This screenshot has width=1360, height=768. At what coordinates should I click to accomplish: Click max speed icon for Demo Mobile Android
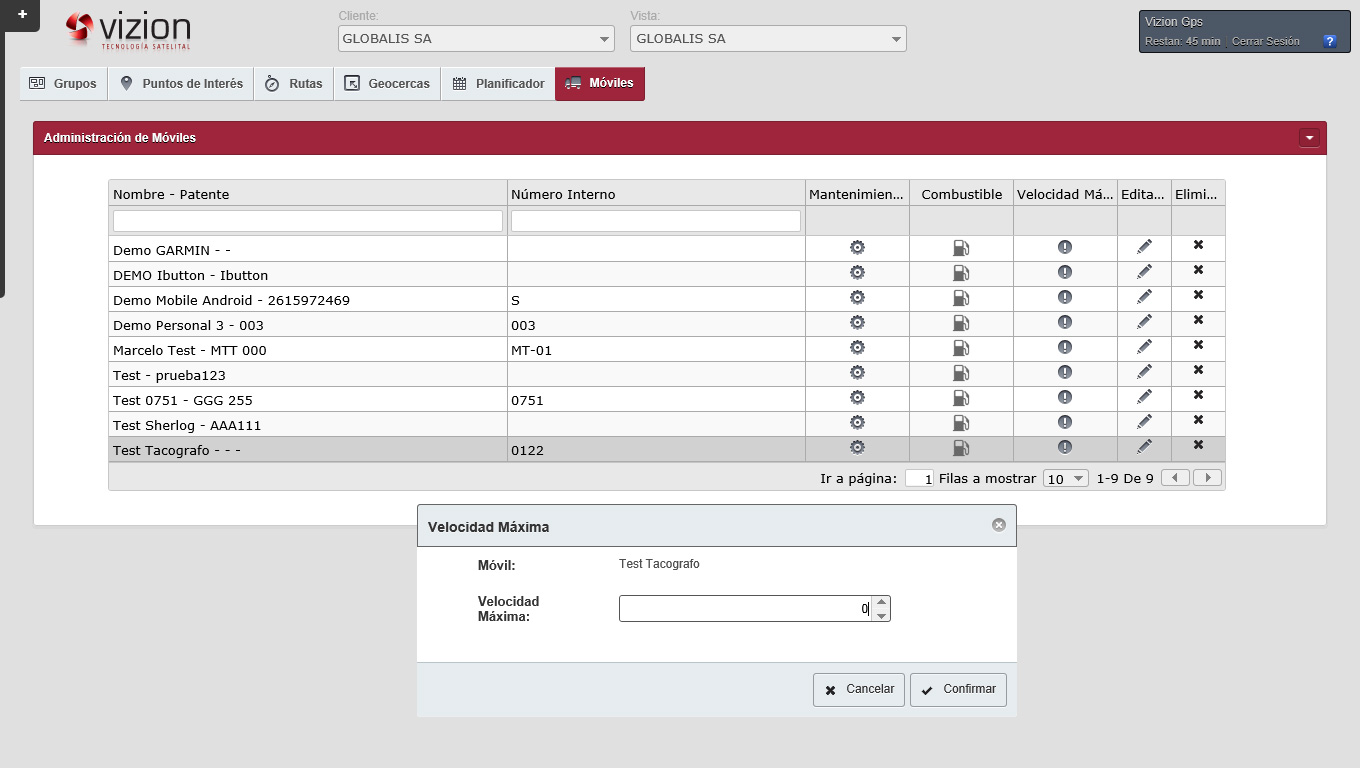click(1065, 297)
